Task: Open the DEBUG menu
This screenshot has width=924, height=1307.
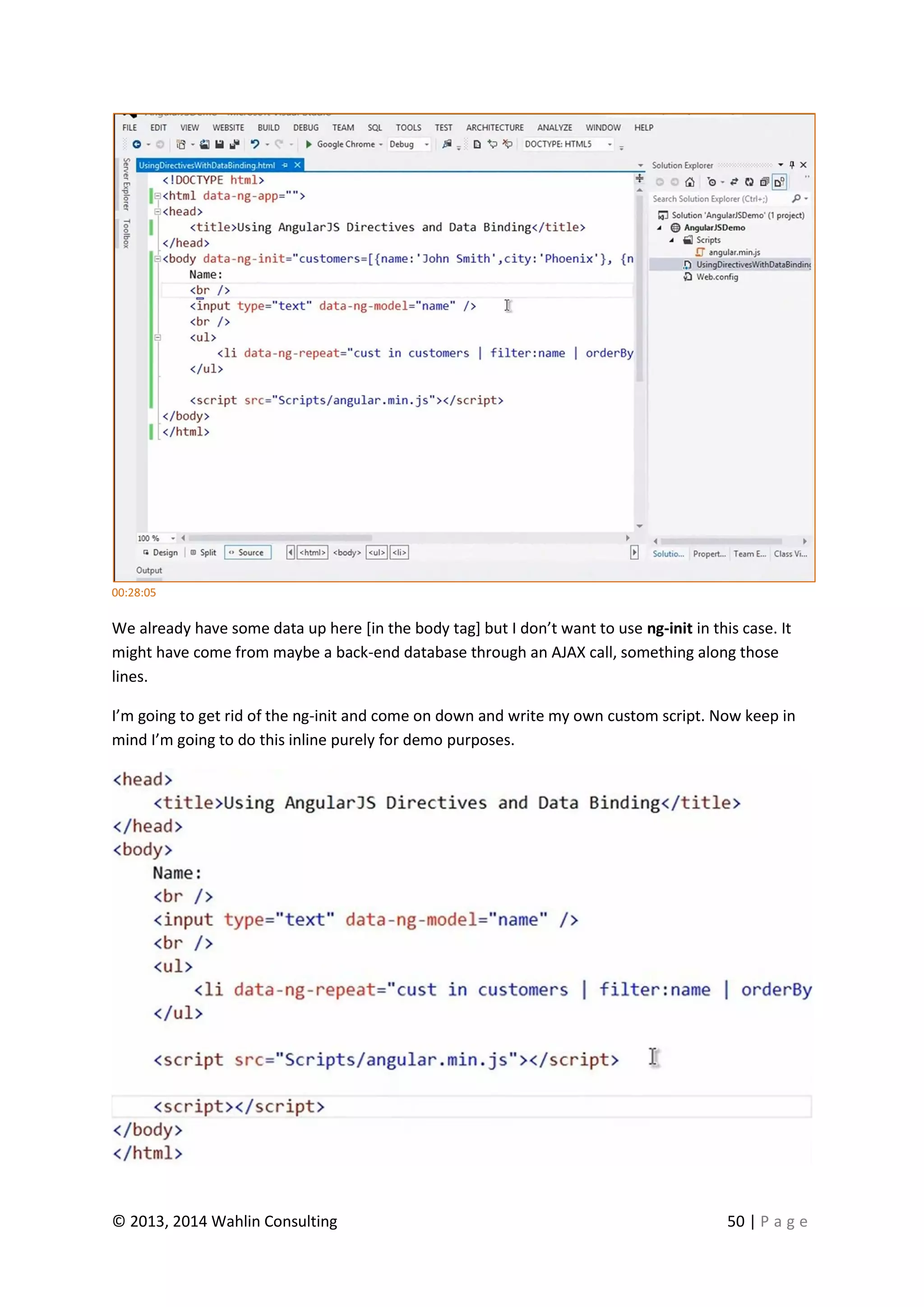Action: click(x=305, y=128)
